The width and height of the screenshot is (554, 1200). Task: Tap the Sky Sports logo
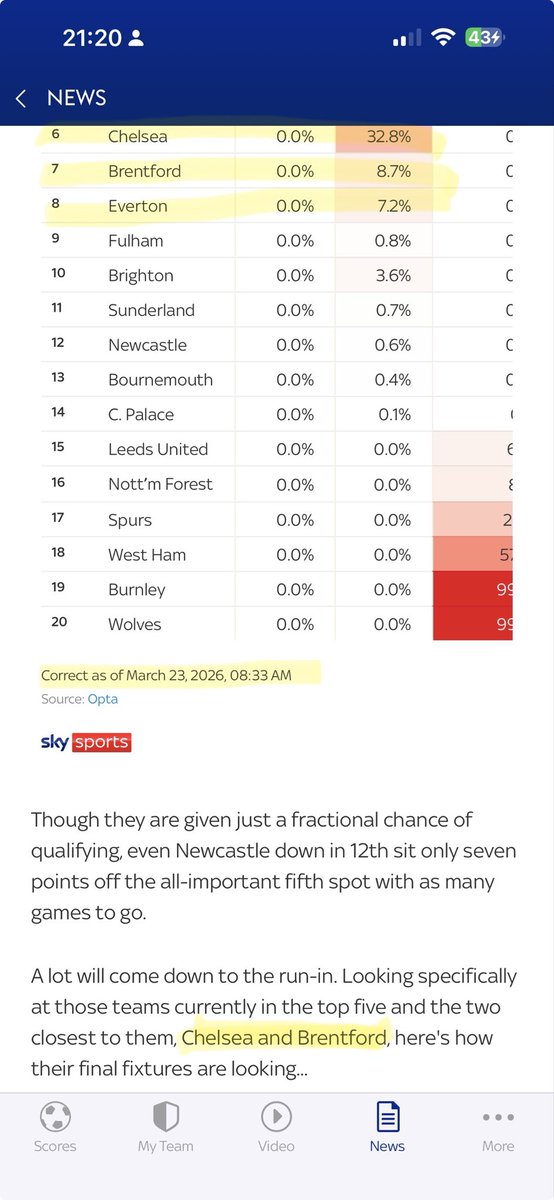[86, 742]
